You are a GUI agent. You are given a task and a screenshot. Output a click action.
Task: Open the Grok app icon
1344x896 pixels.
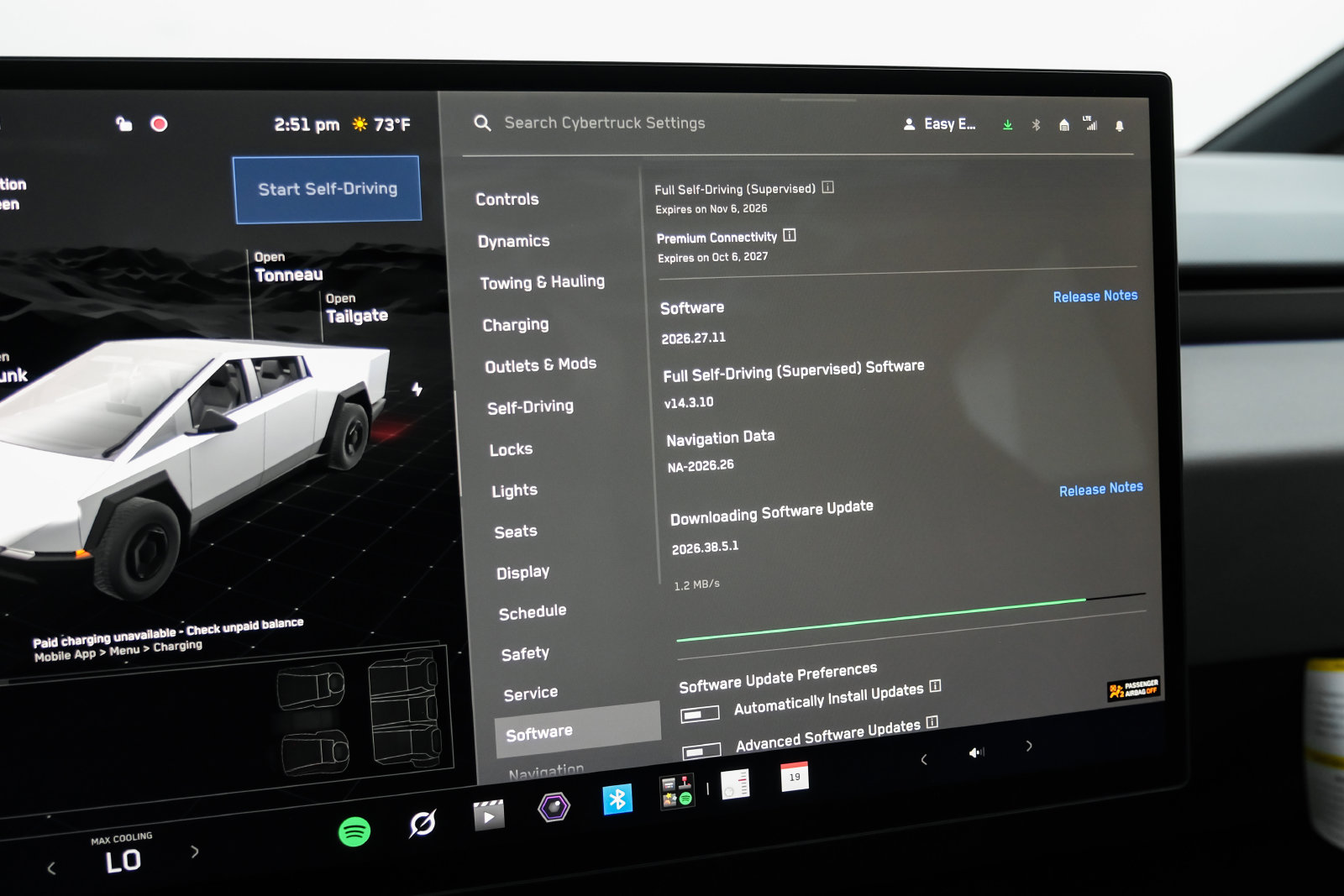tap(423, 823)
